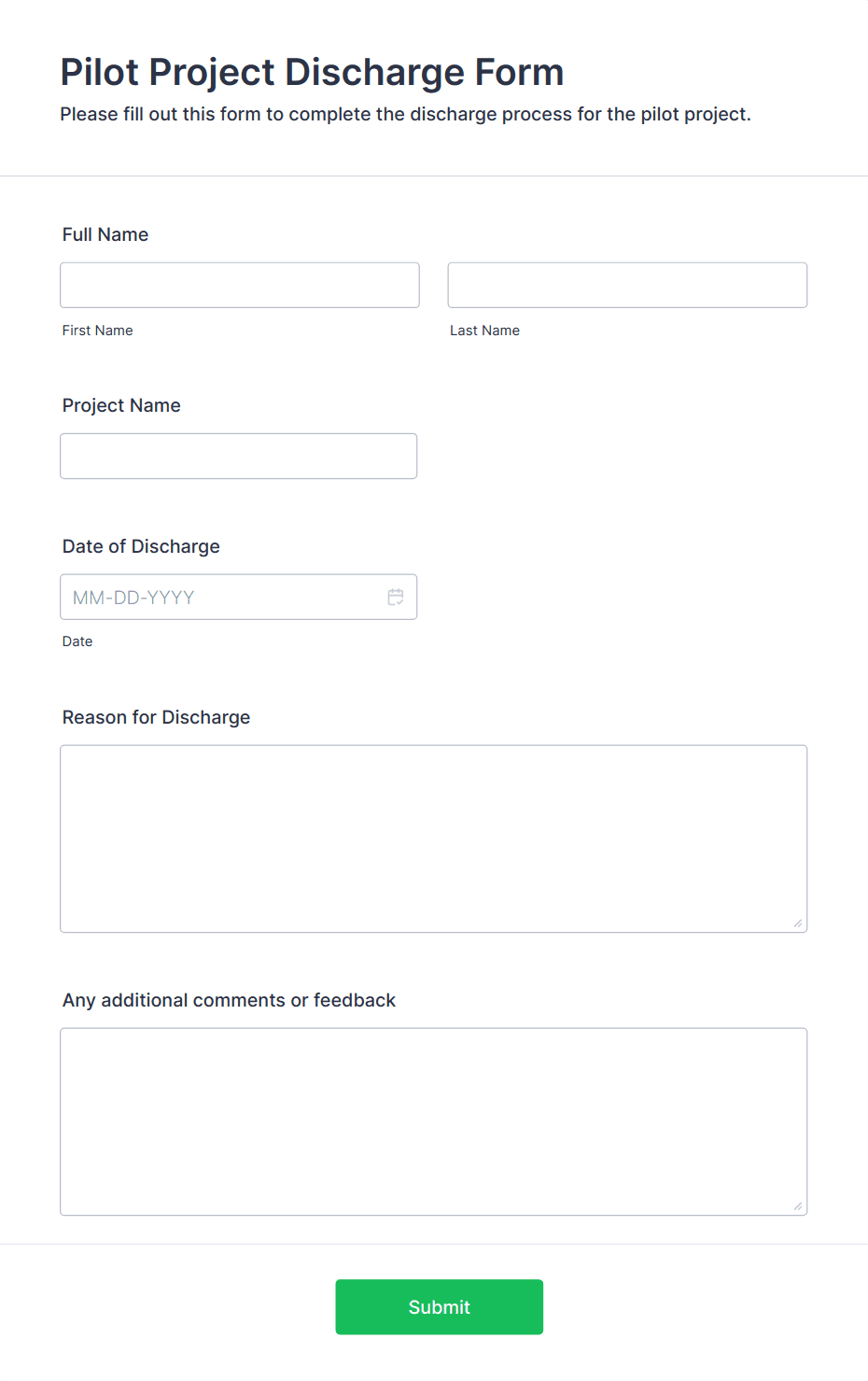Click the First Name sublabel
The image size is (868, 1381).
(98, 331)
